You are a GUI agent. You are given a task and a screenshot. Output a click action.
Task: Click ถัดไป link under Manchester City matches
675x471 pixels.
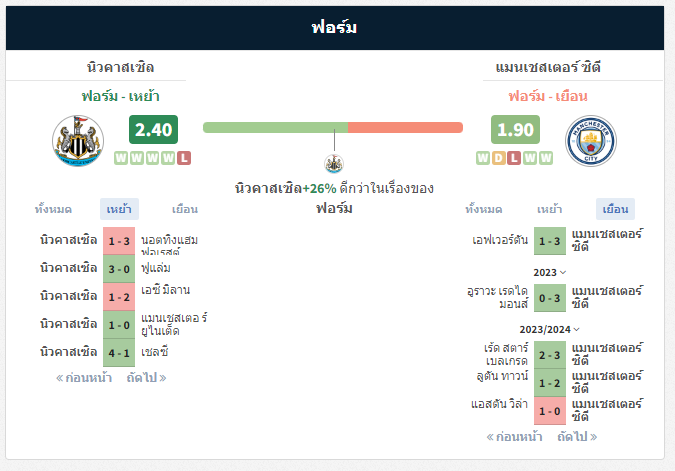[577, 437]
